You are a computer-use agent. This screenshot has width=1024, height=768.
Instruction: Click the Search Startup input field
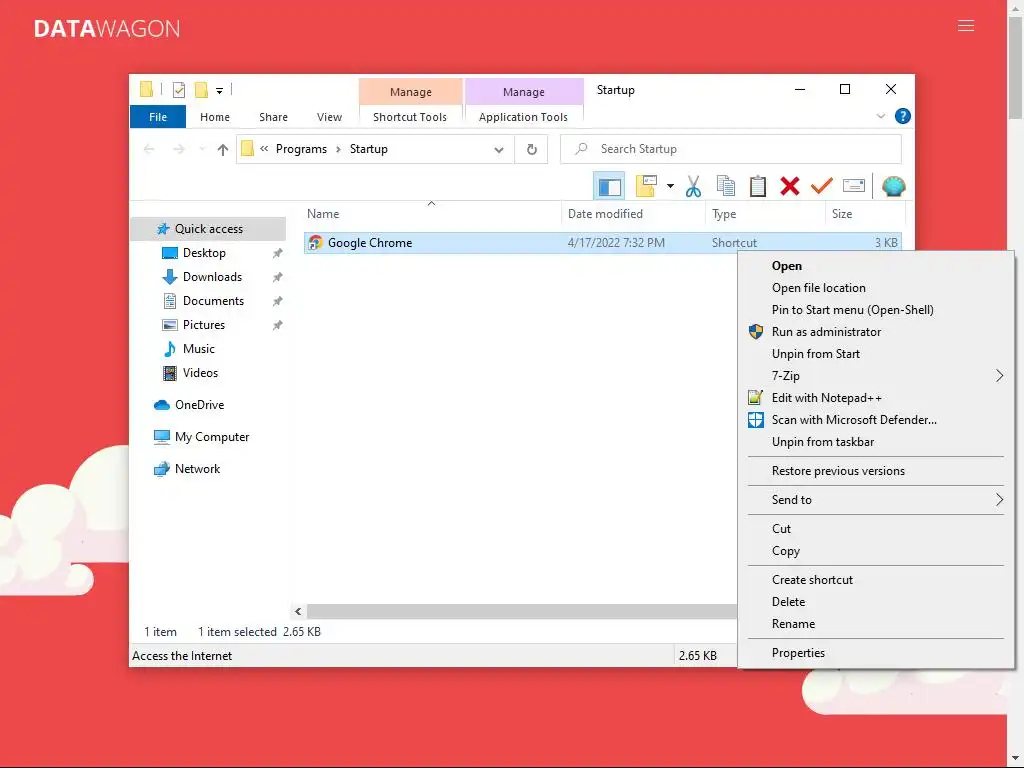coord(731,150)
